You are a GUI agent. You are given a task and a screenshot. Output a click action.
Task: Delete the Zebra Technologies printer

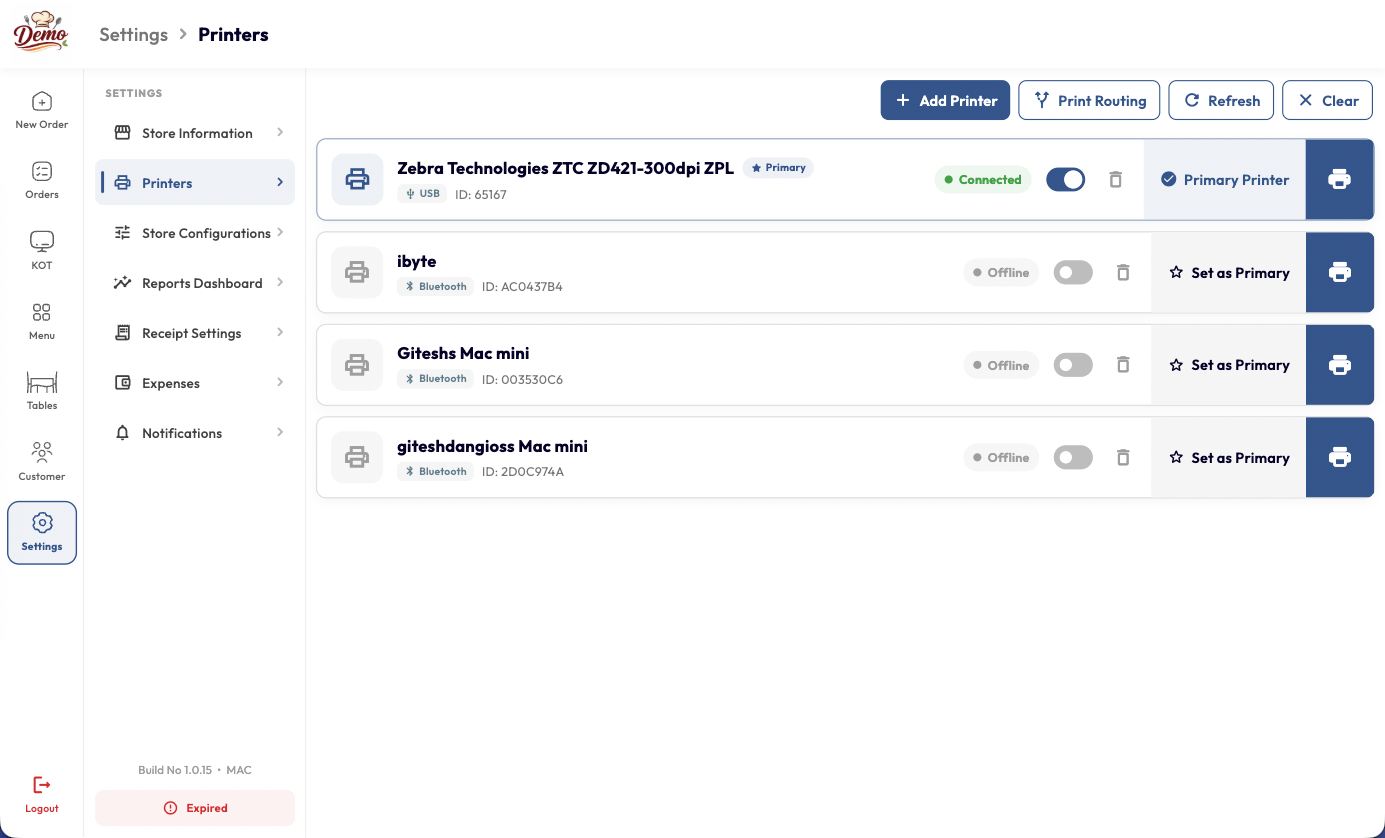click(x=1116, y=180)
